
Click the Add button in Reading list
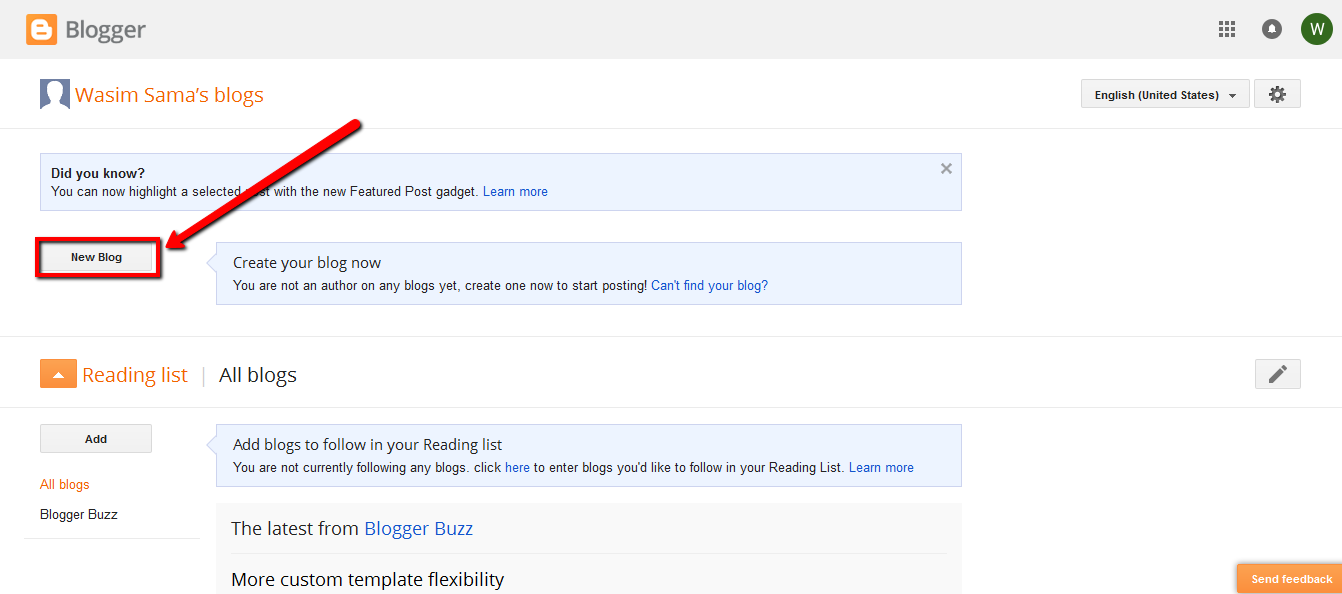point(96,439)
